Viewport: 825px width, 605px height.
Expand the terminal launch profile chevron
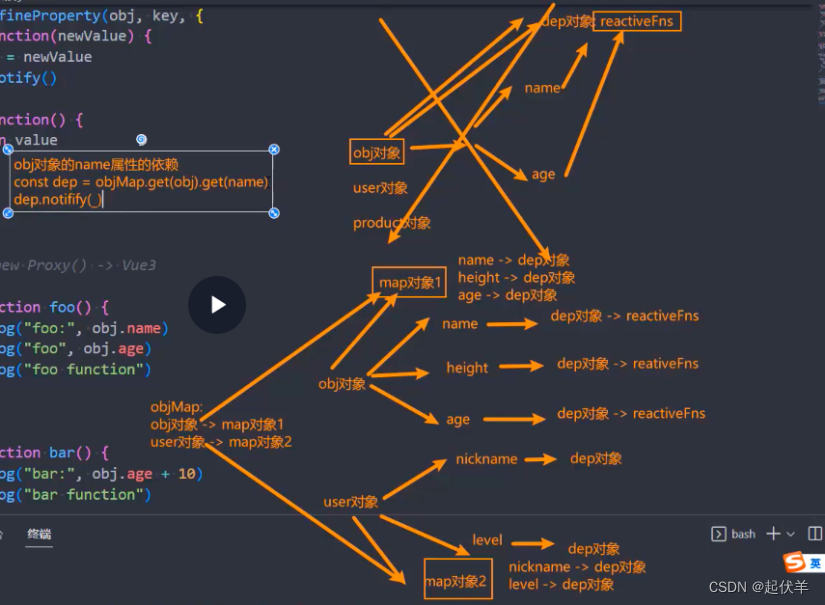click(790, 534)
